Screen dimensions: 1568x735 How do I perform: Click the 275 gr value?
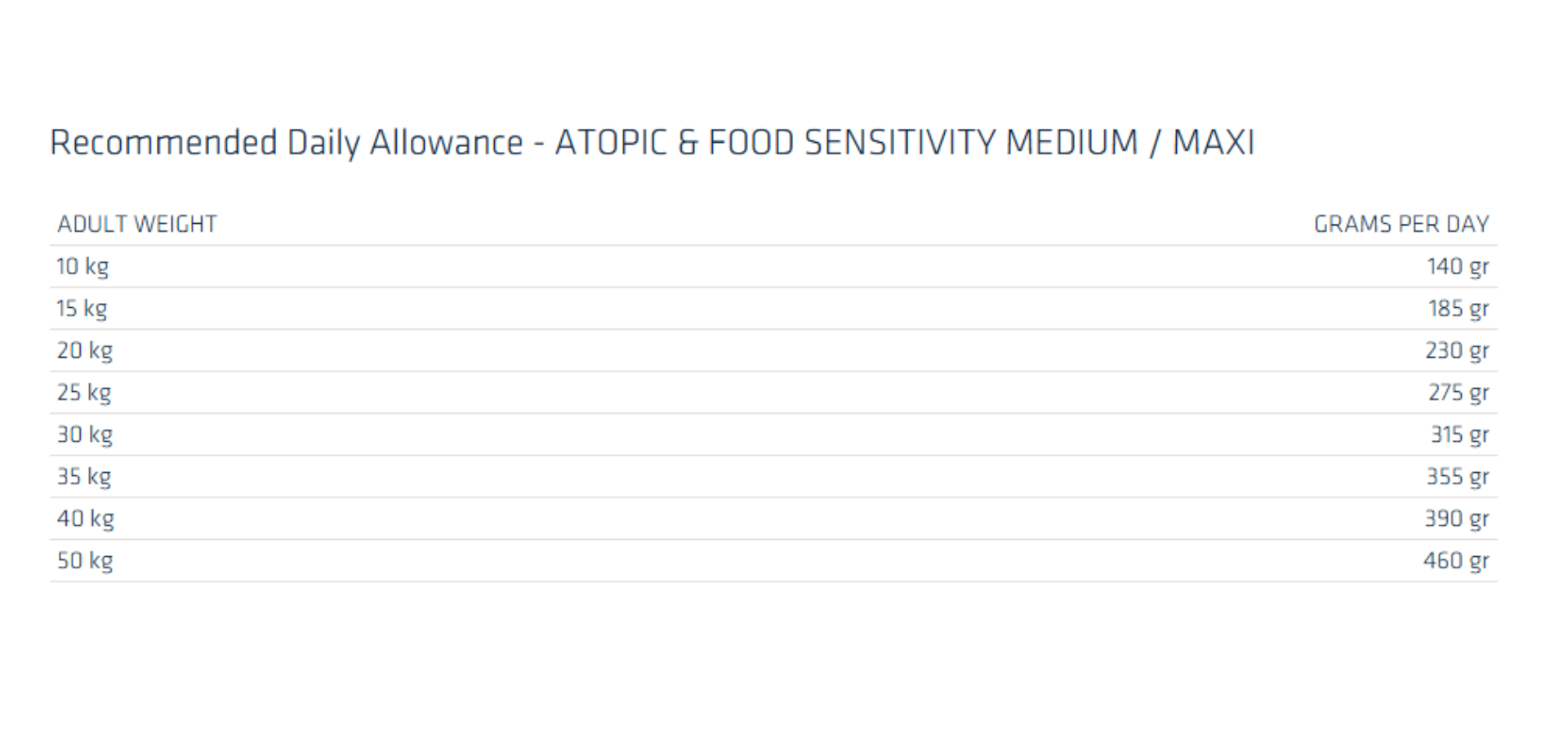[1458, 393]
